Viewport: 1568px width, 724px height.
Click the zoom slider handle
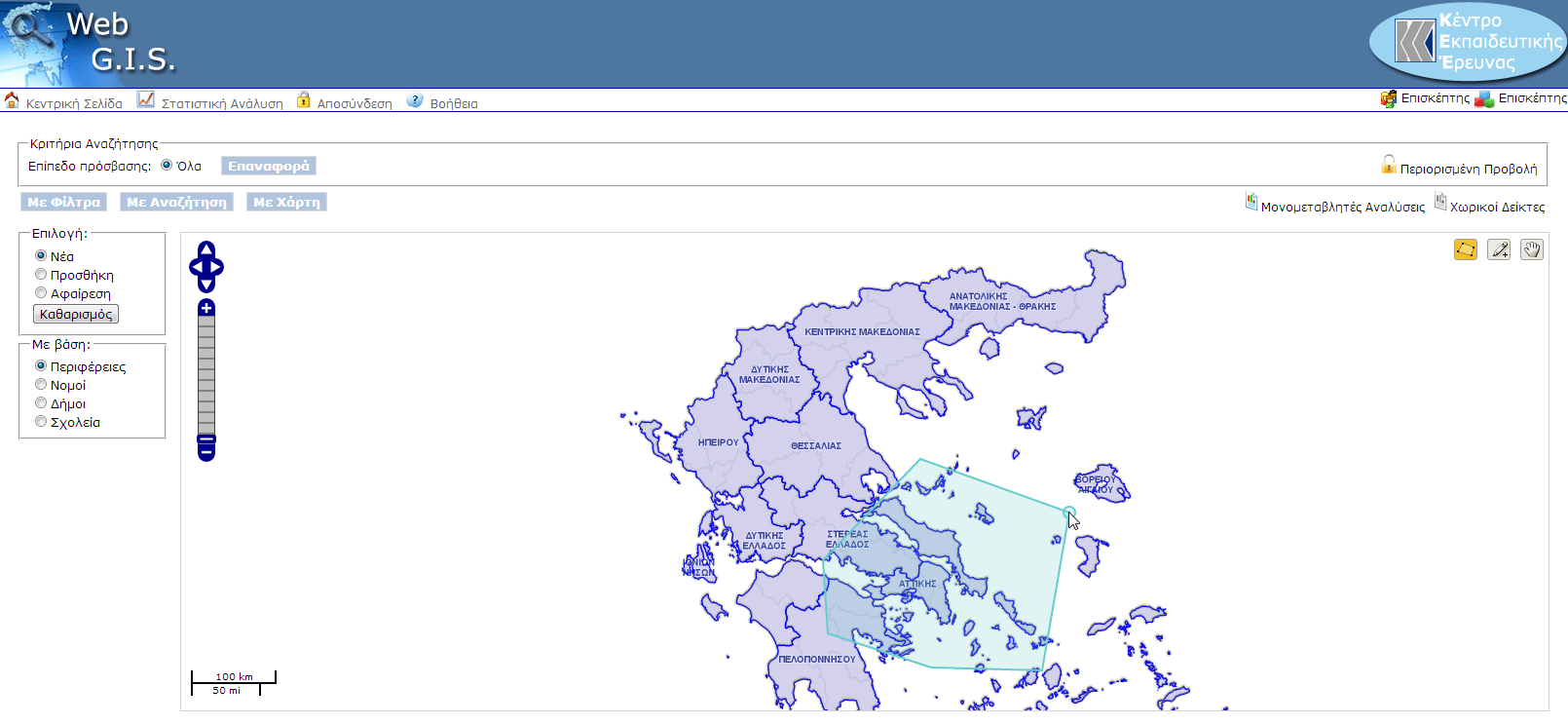click(206, 439)
